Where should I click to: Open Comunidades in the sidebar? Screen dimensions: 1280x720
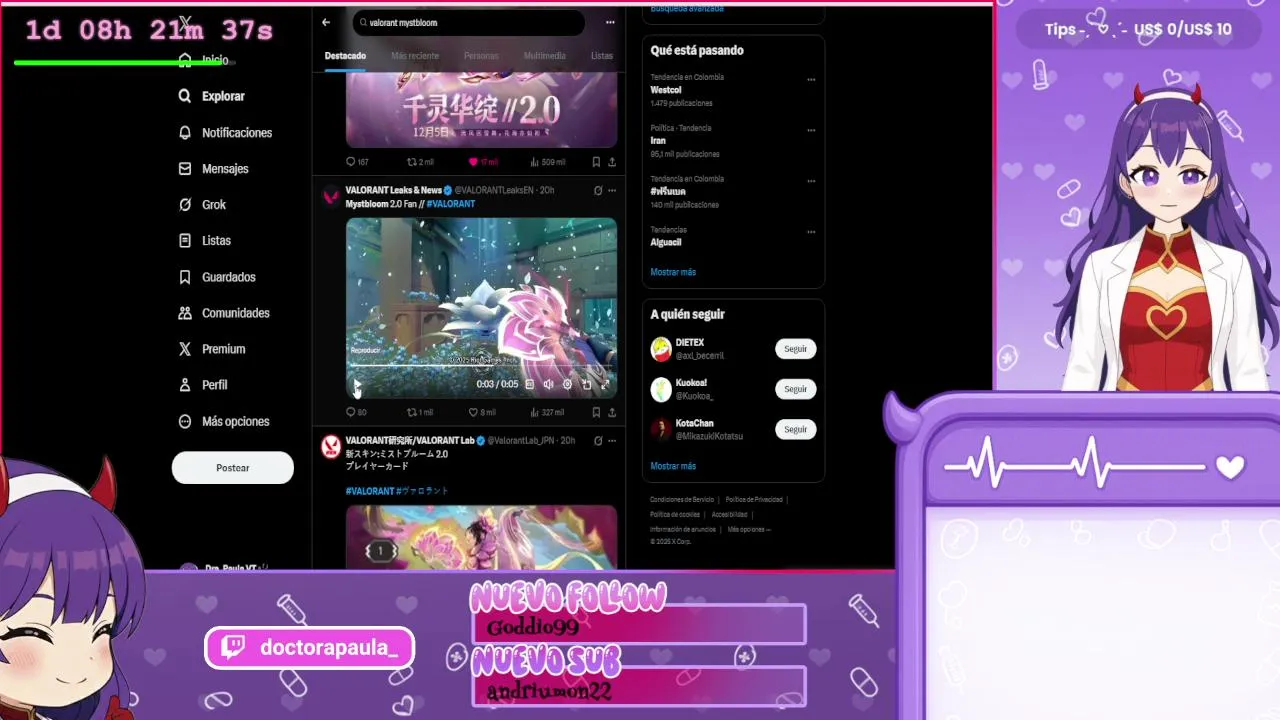pos(224,312)
